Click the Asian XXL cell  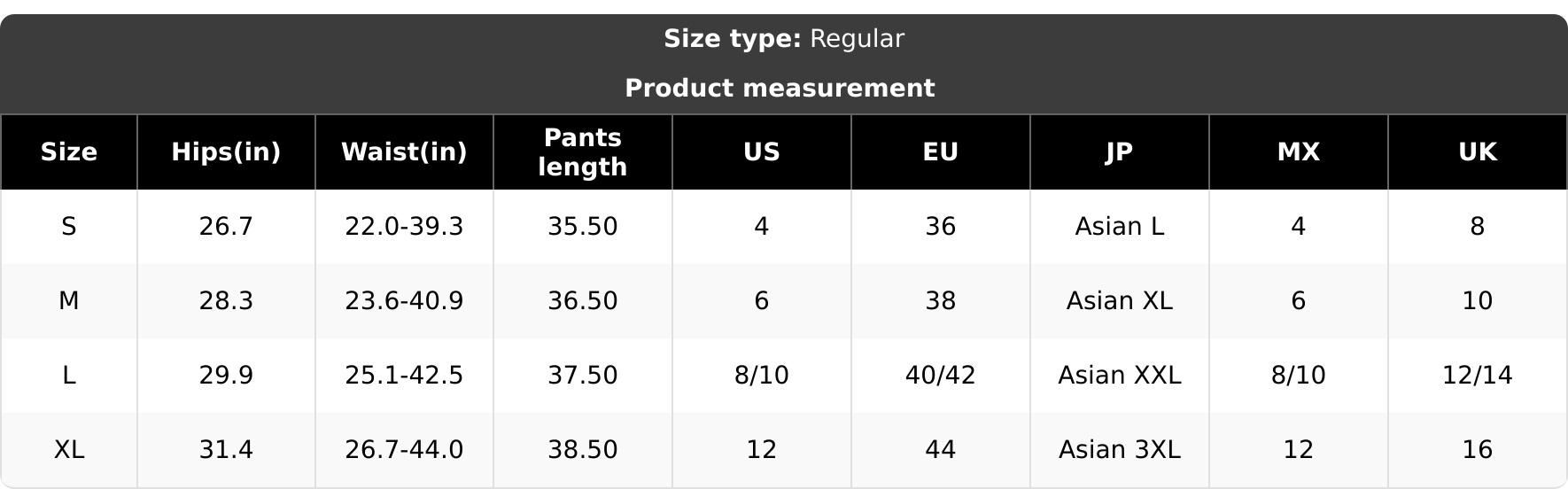tap(1120, 376)
